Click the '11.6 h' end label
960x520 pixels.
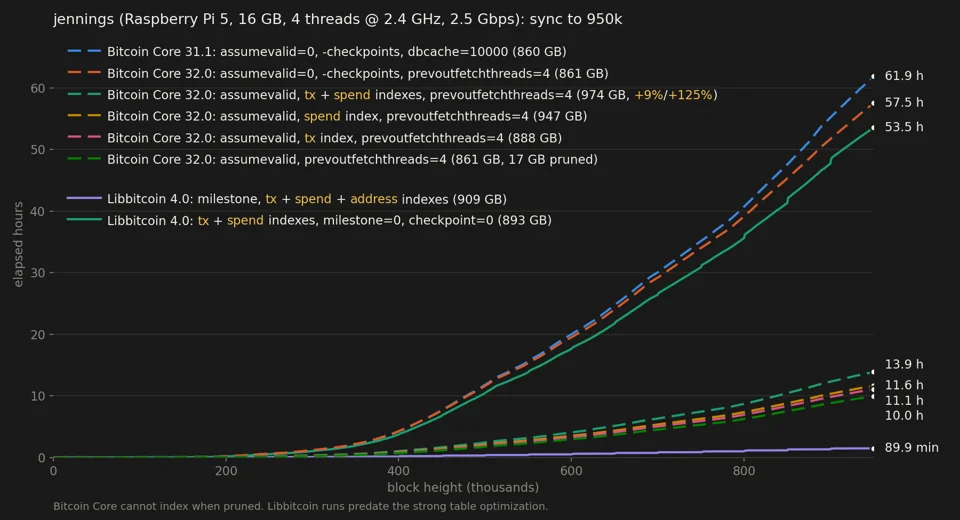point(904,385)
